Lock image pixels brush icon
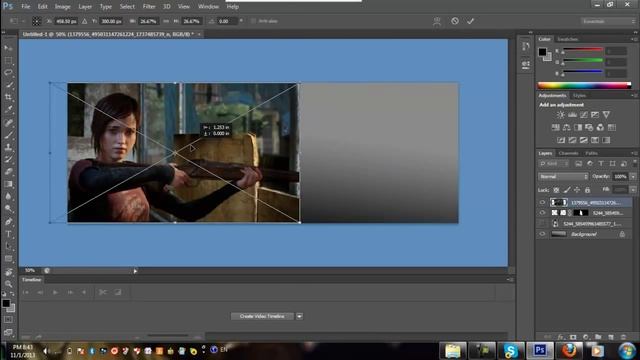Image resolution: width=640 pixels, height=360 pixels. click(x=567, y=190)
